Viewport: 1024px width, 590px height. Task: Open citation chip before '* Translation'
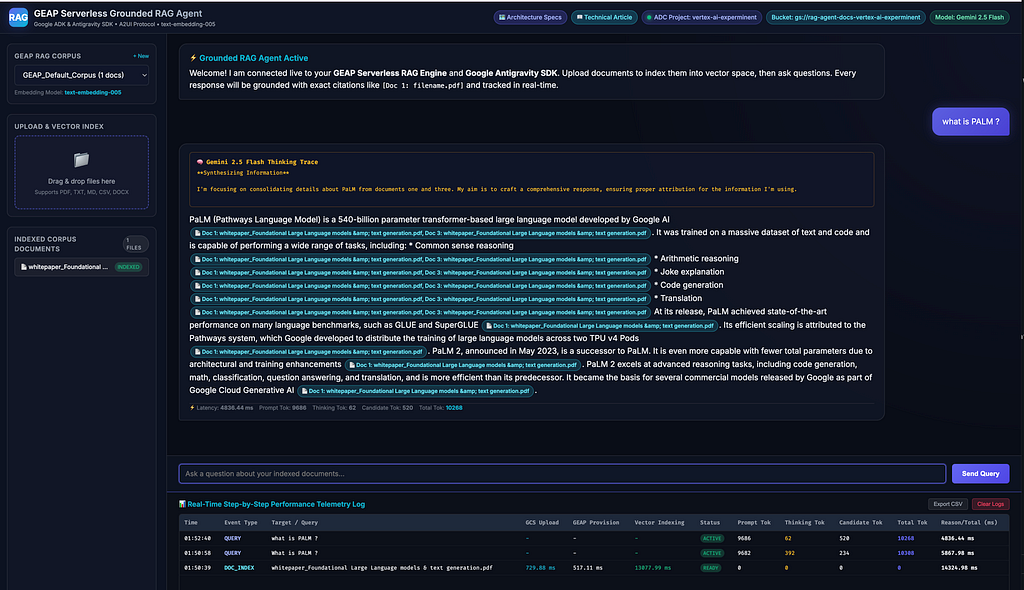[420, 299]
